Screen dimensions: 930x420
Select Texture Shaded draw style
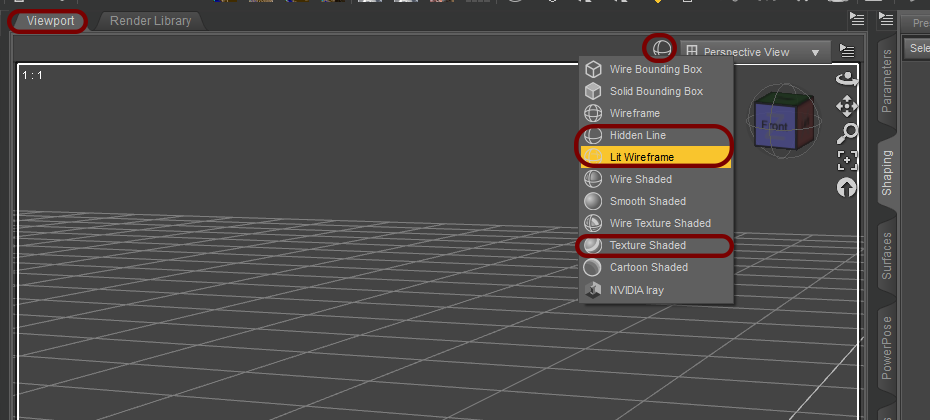tap(656, 245)
